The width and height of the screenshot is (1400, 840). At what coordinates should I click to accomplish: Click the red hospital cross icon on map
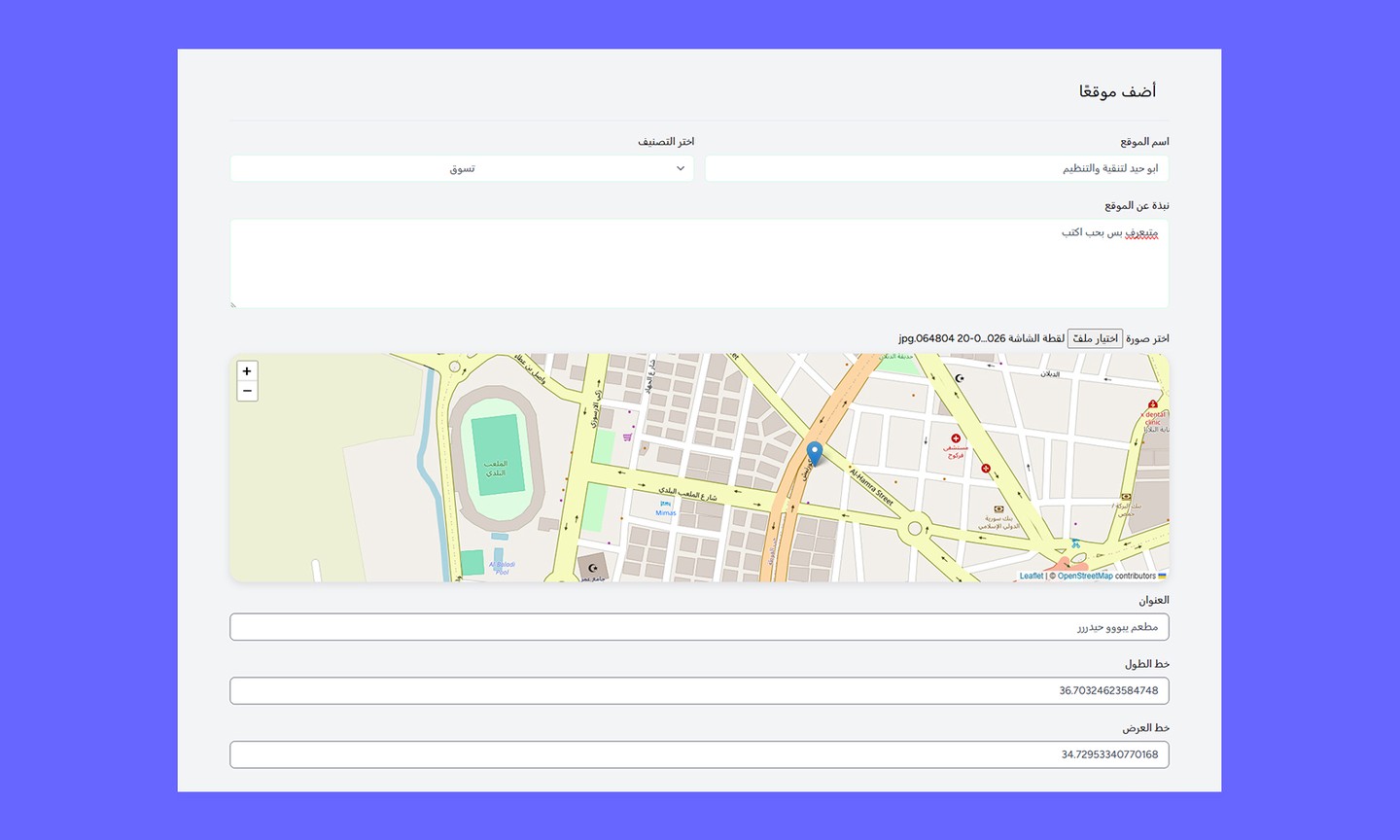pyautogui.click(x=956, y=438)
